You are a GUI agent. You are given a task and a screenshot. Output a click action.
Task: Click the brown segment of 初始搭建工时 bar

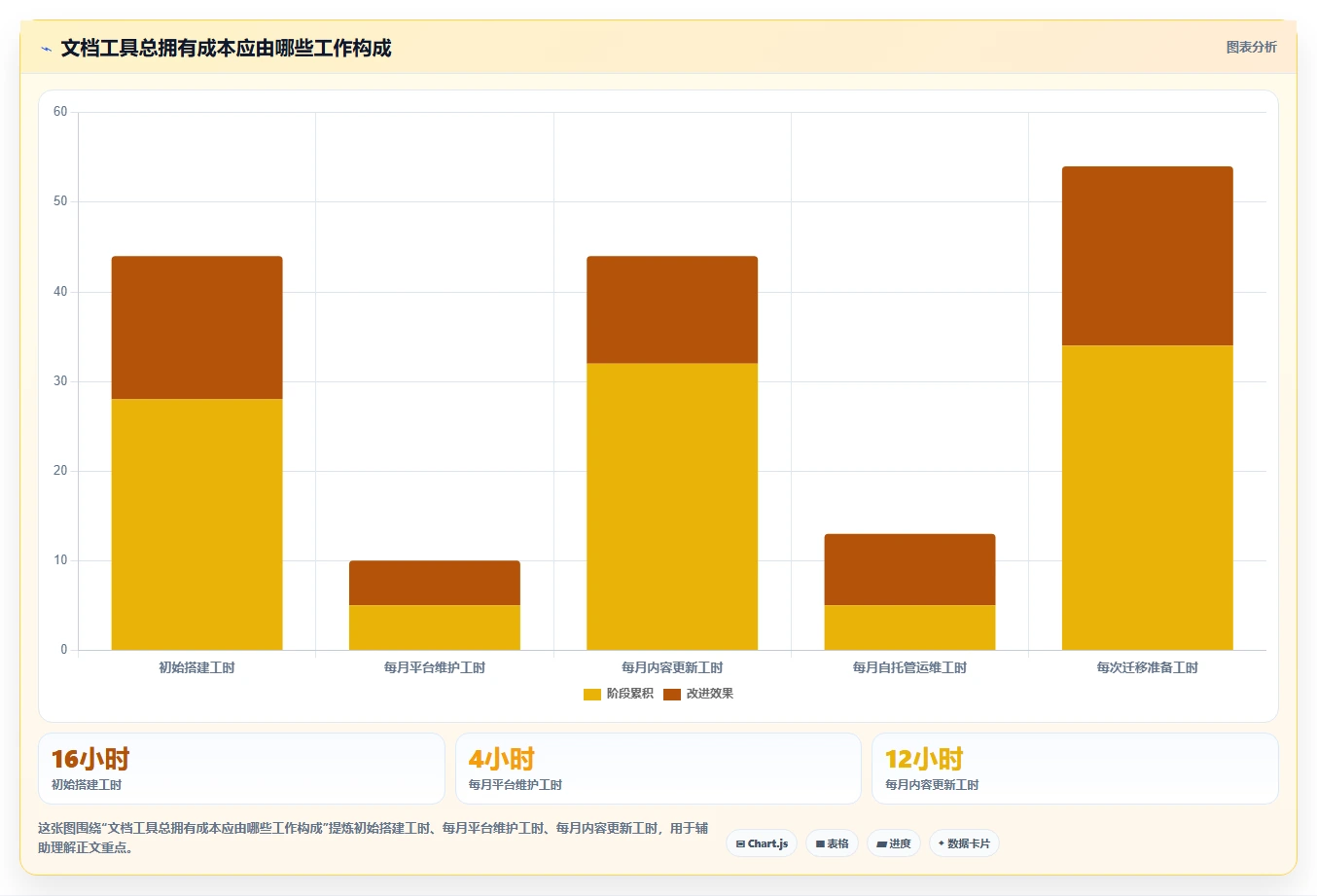(197, 328)
